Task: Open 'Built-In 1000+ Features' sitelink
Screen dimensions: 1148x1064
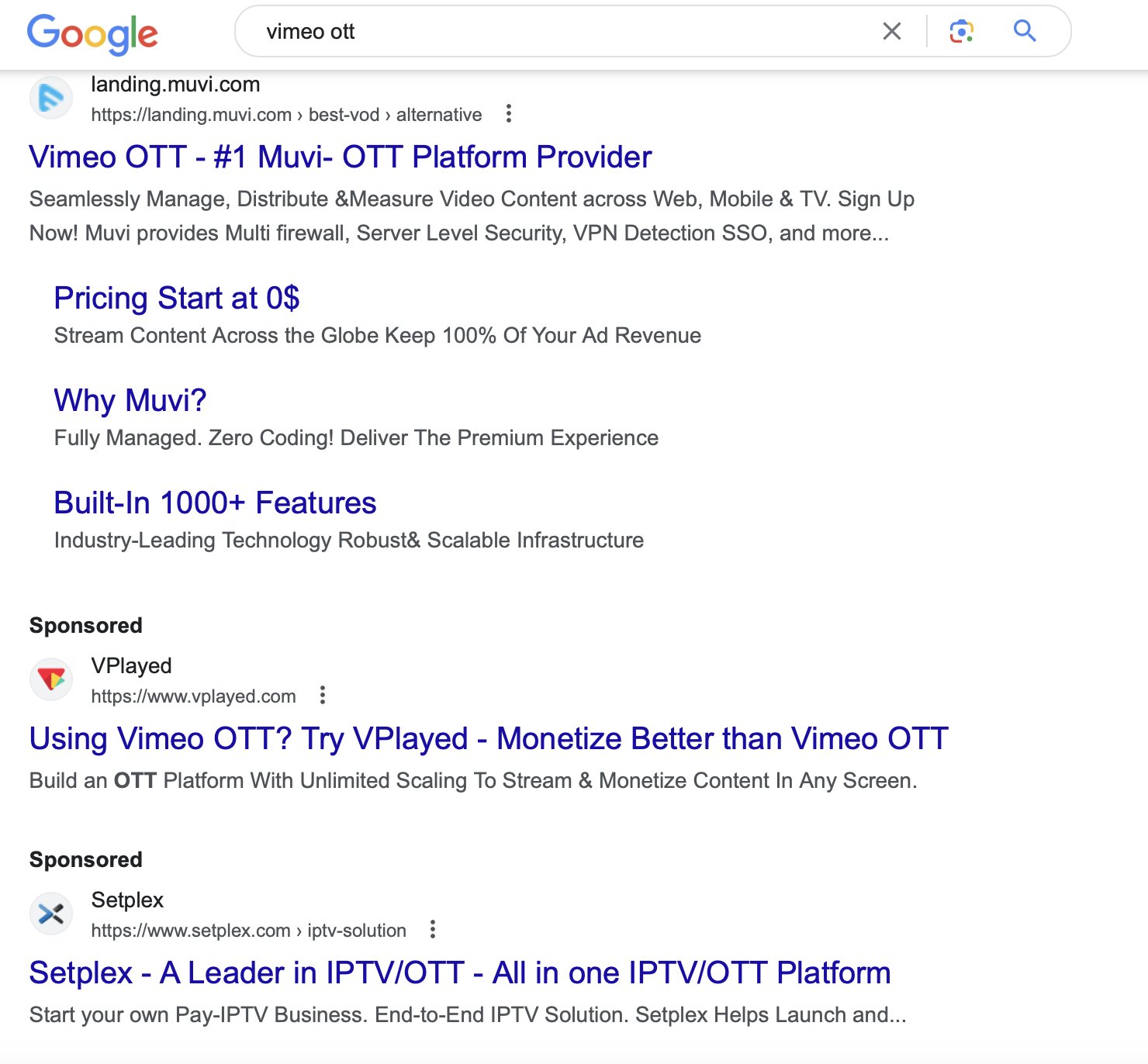Action: 215,503
